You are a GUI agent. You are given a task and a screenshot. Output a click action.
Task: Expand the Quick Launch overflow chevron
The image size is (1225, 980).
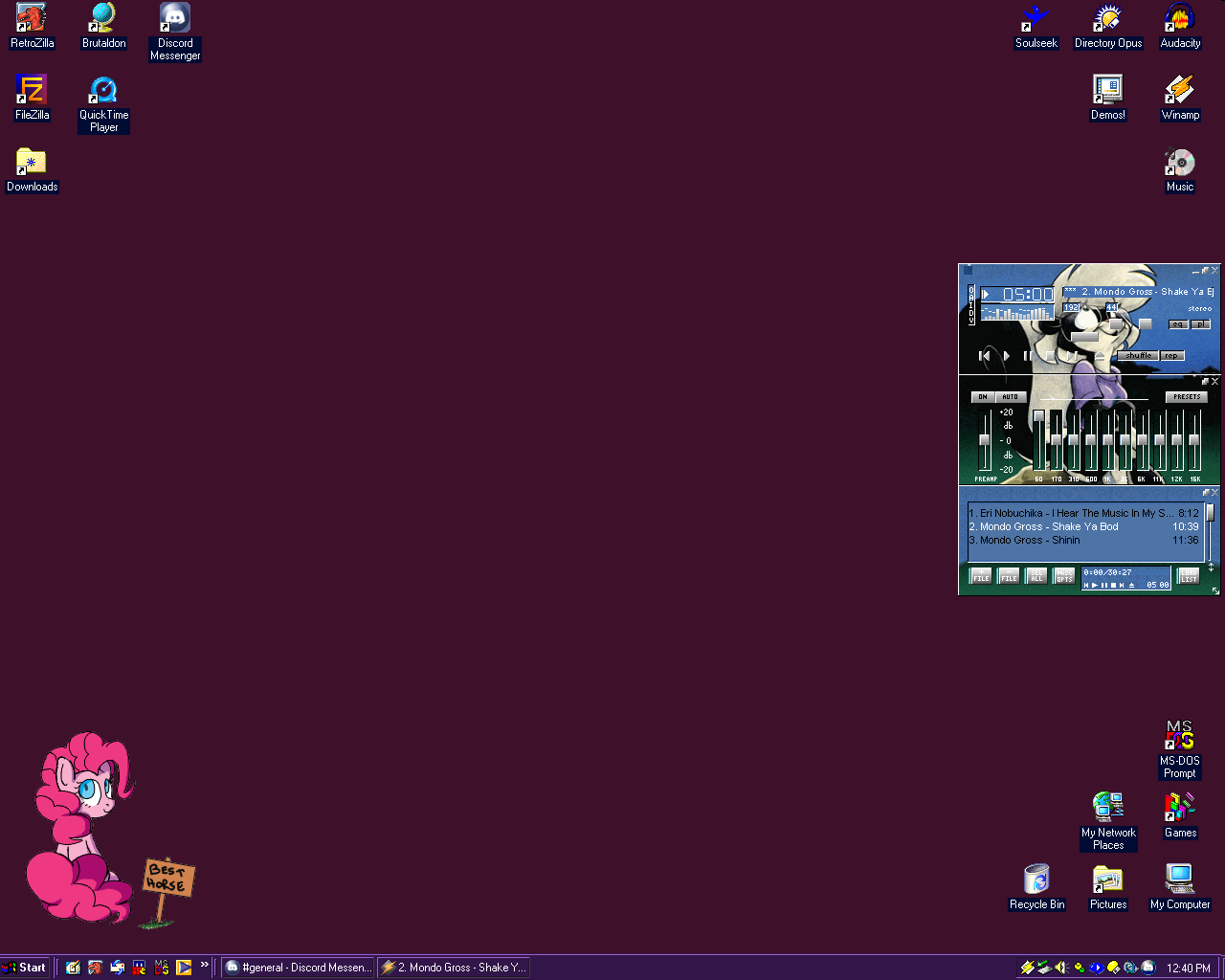(x=204, y=965)
